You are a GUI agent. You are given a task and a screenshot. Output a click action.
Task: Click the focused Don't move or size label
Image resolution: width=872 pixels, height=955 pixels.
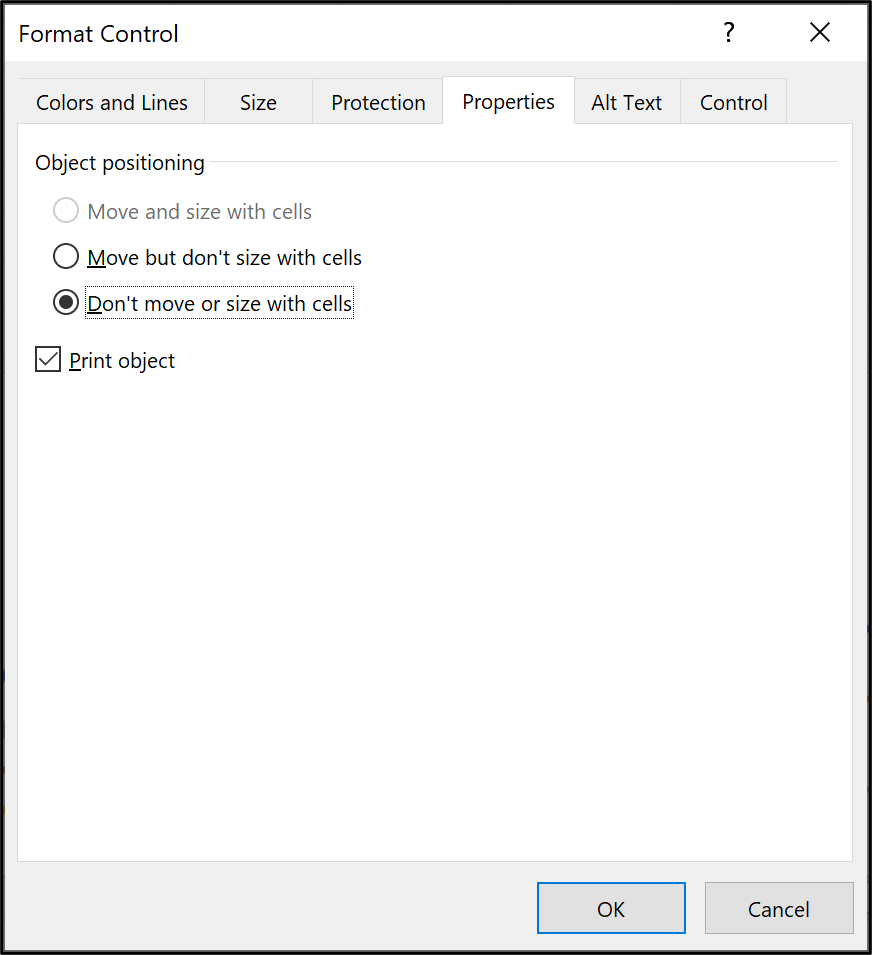[x=218, y=301]
